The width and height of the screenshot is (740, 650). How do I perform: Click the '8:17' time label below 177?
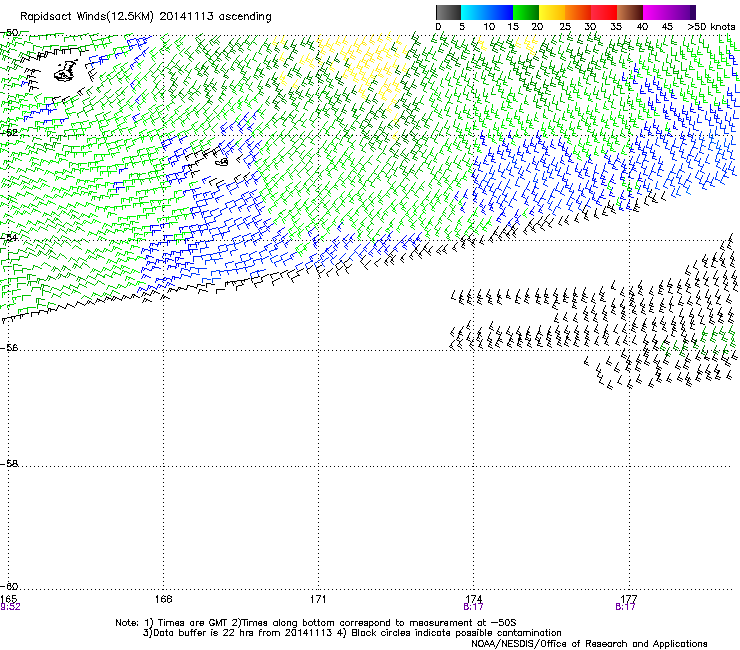[625, 607]
